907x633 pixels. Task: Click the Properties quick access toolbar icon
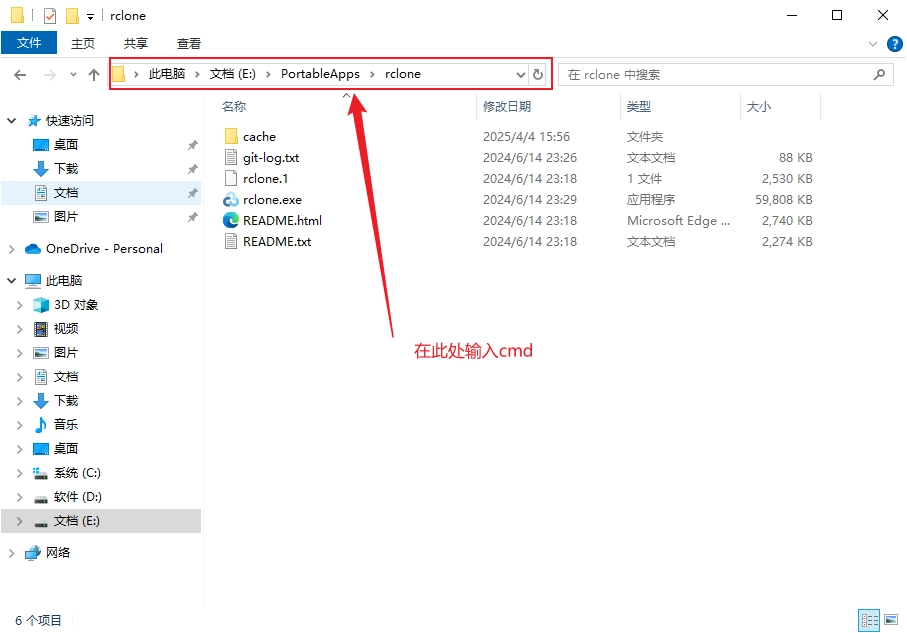coord(50,16)
